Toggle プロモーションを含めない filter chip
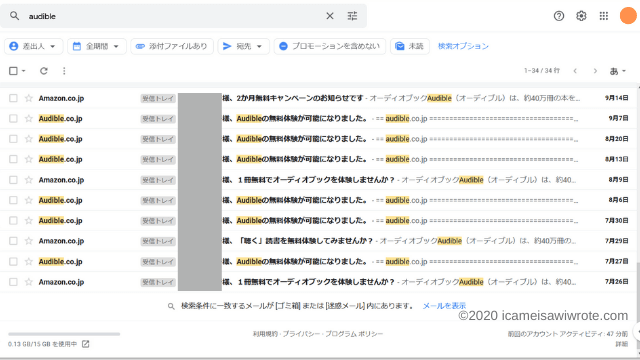 point(329,46)
